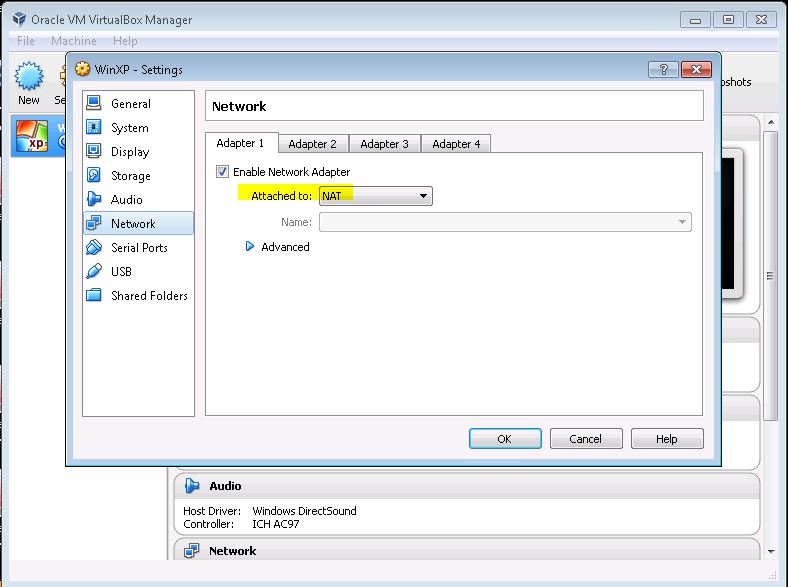Click the question mark help button
The image size is (788, 587).
click(663, 69)
